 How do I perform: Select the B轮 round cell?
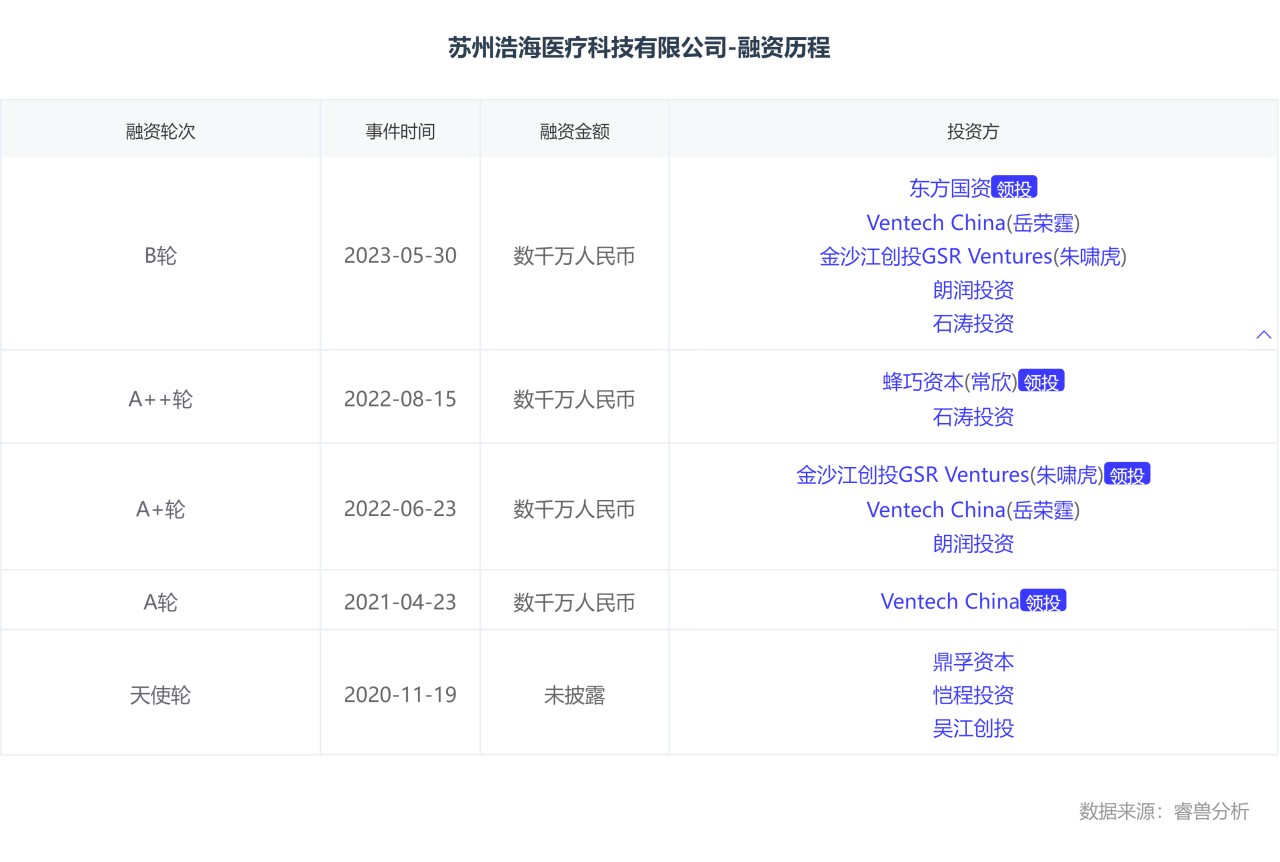(x=160, y=255)
